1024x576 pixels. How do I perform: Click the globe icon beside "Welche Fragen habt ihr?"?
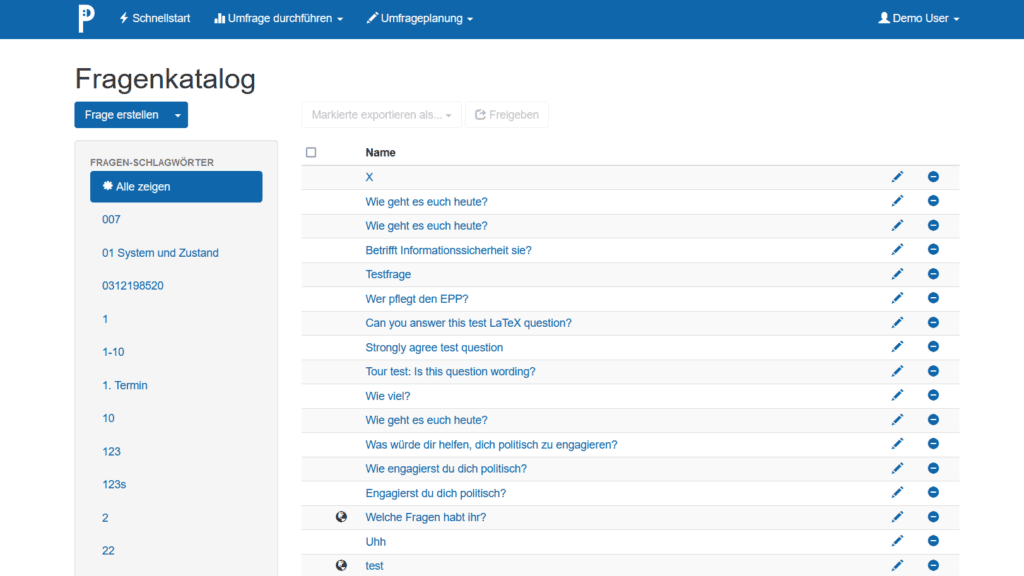(342, 516)
